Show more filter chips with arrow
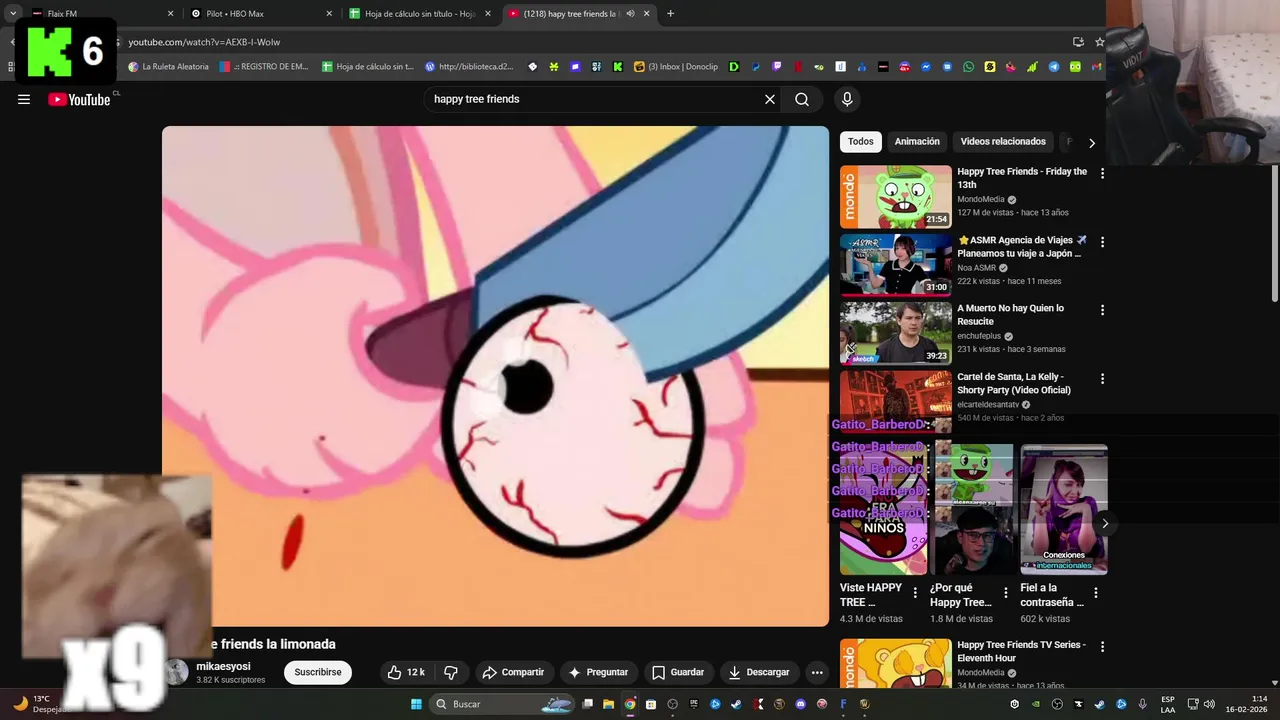Viewport: 1280px width, 720px height. tap(1092, 143)
